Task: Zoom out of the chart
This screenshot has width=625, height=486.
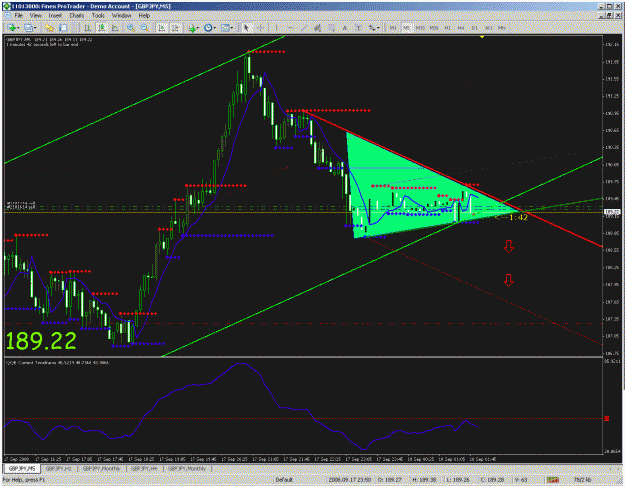Action: 144,28
